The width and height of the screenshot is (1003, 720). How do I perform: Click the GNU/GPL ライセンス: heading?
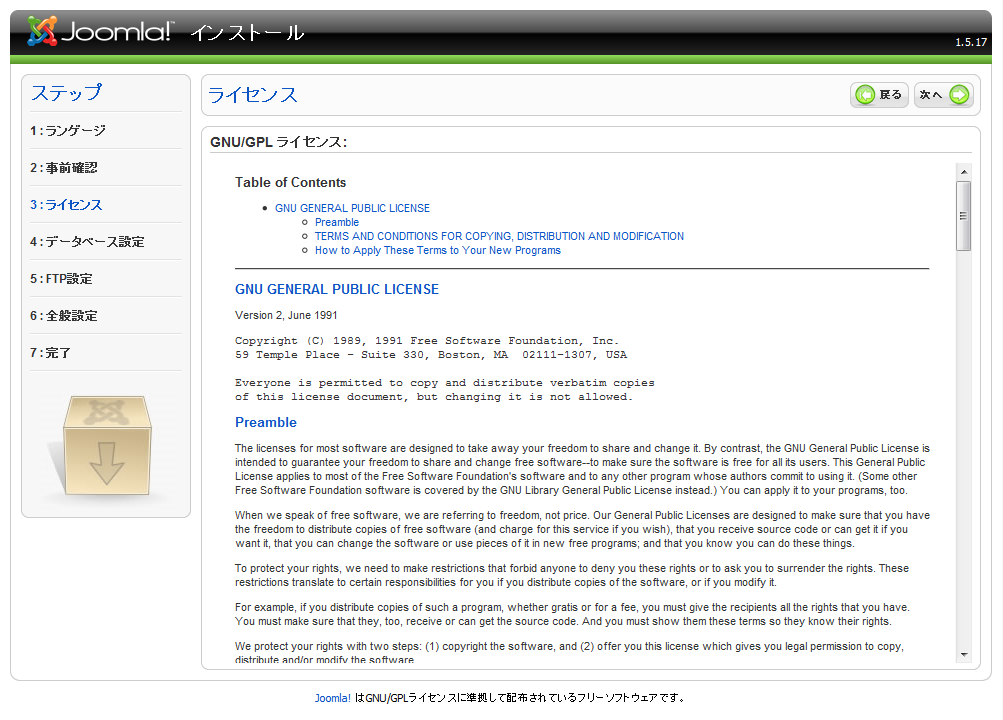click(x=279, y=142)
